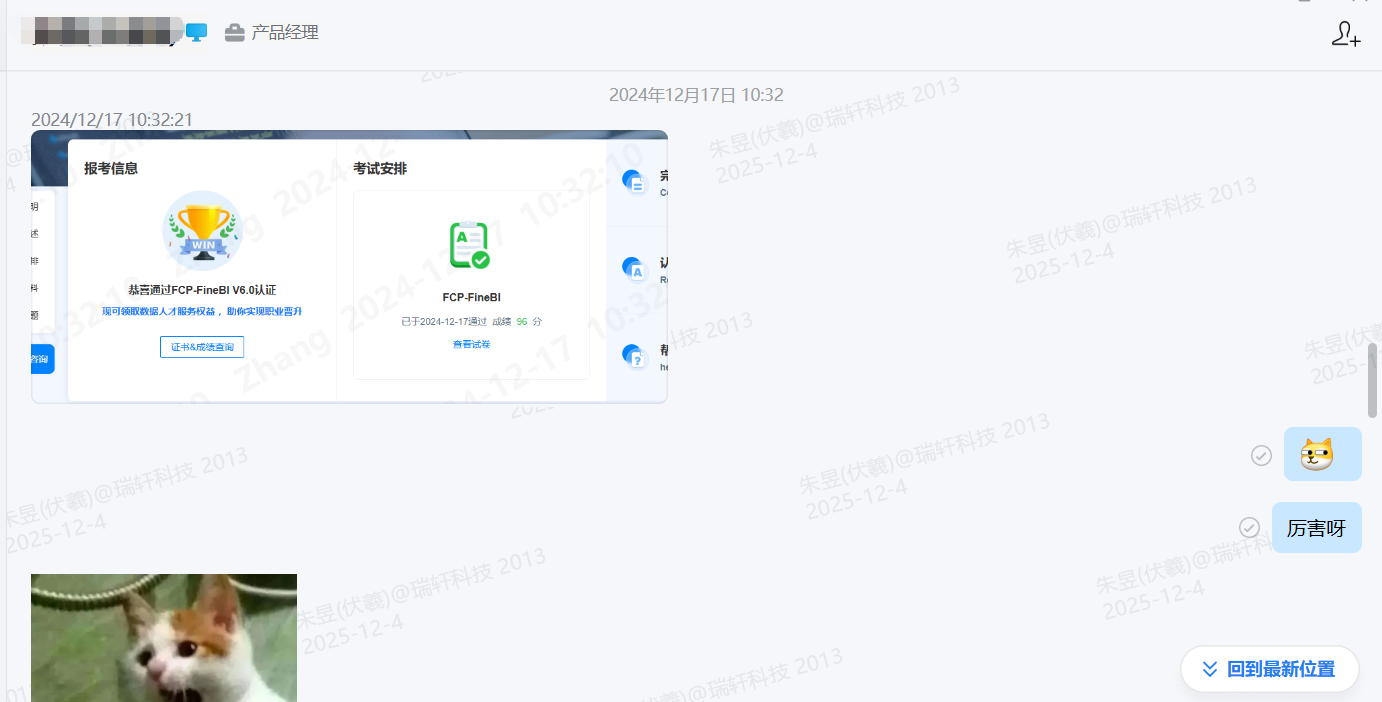This screenshot has width=1382, height=702.
Task: Click read-status checkmark beside emoji message
Action: pyautogui.click(x=1261, y=455)
